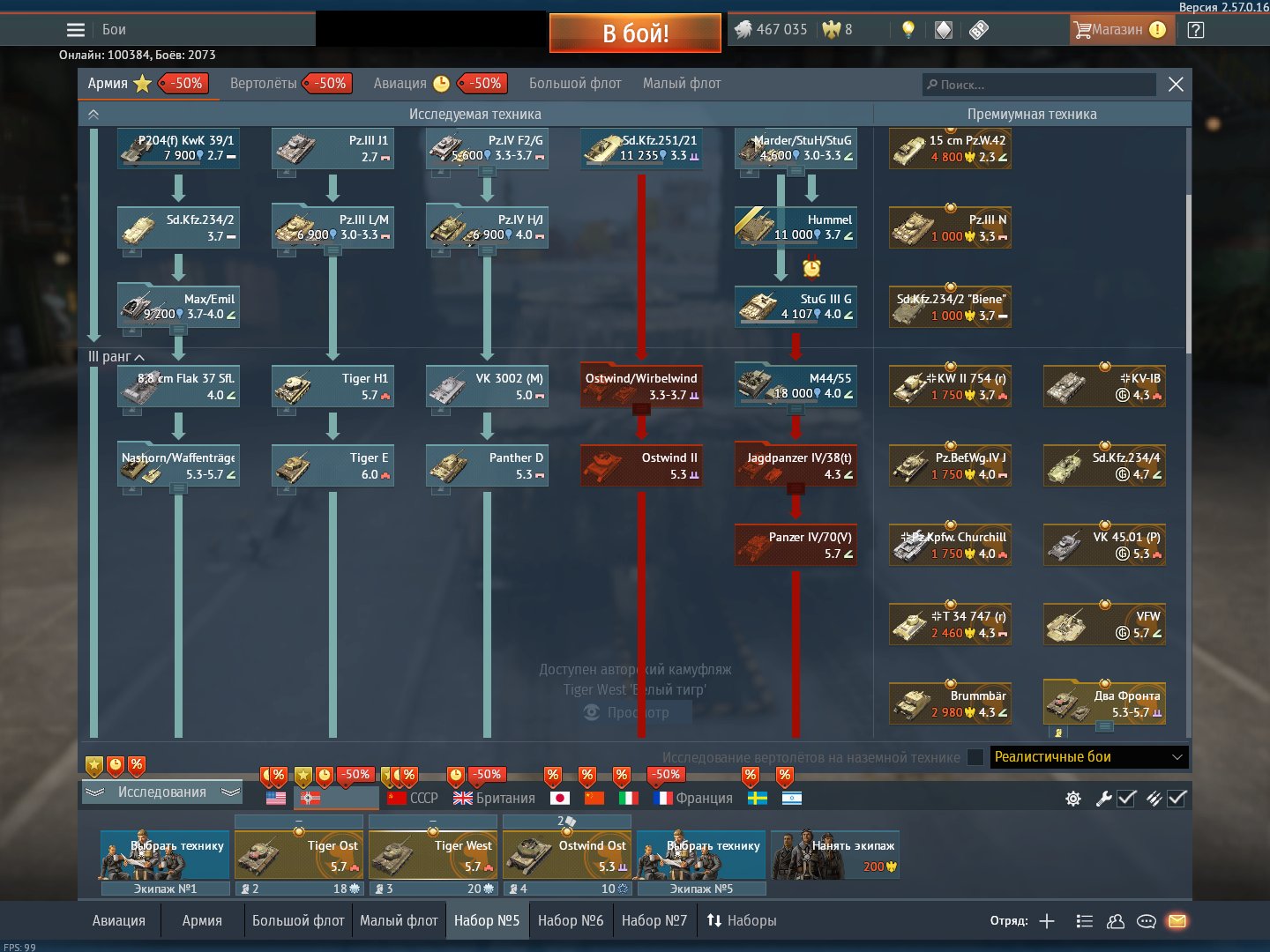Toggle helicopter research on ground vehicles checkbox
The height and width of the screenshot is (952, 1270).
[x=975, y=757]
